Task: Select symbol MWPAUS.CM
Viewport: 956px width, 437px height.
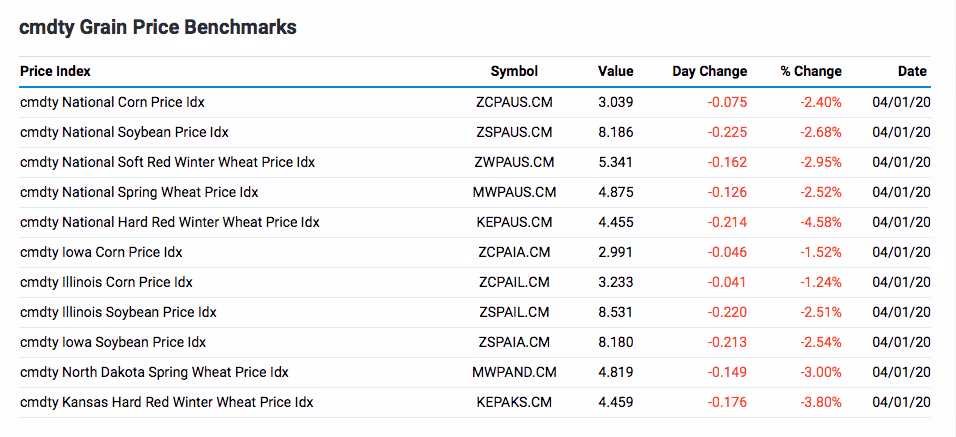Action: pos(515,192)
